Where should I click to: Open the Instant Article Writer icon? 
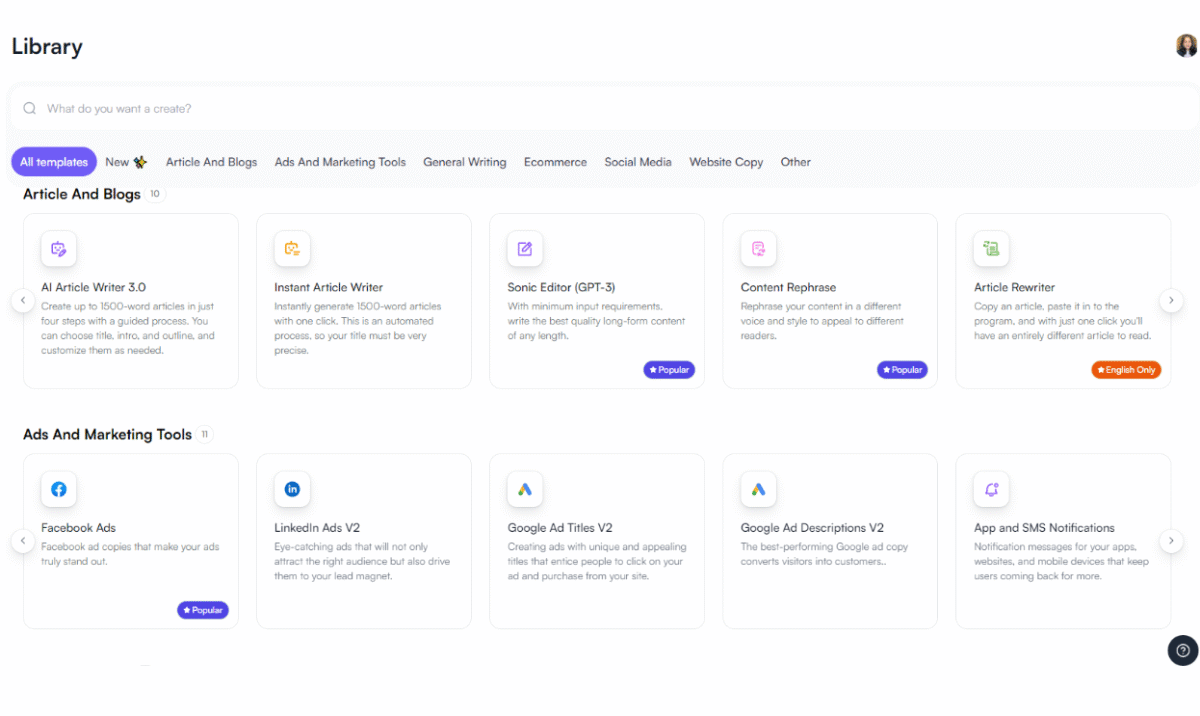[x=292, y=249]
